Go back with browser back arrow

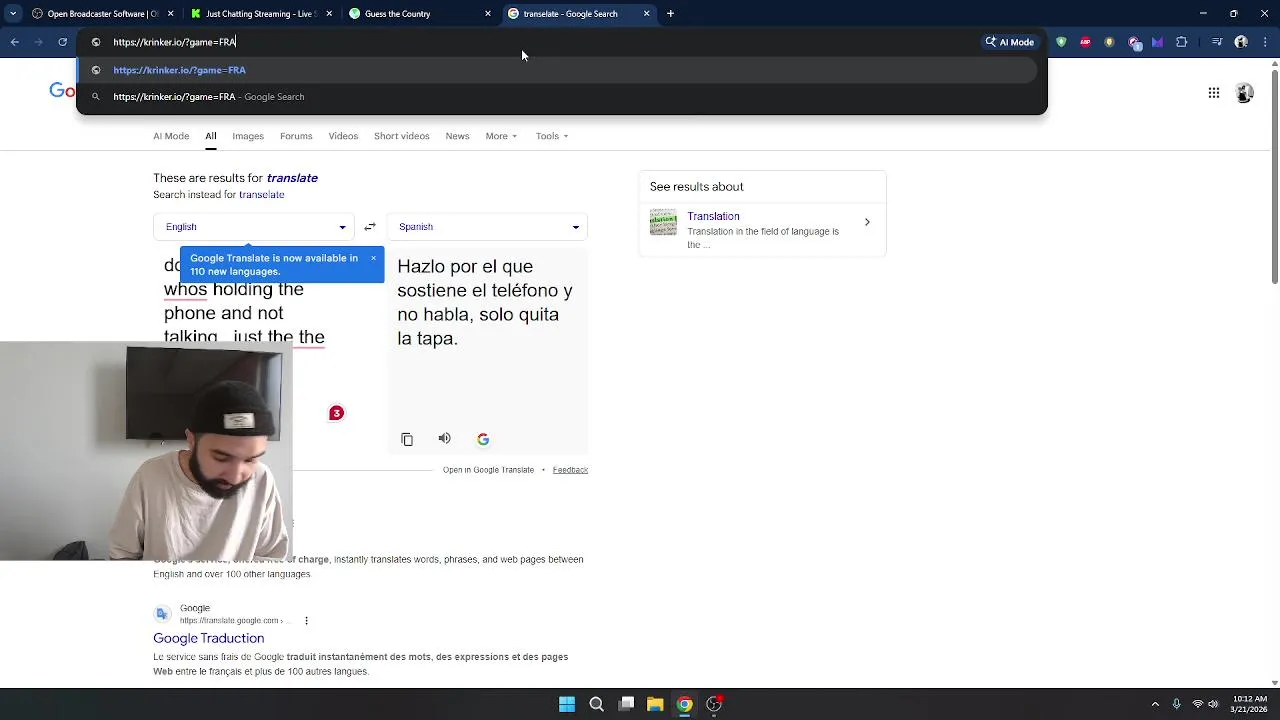tap(15, 42)
